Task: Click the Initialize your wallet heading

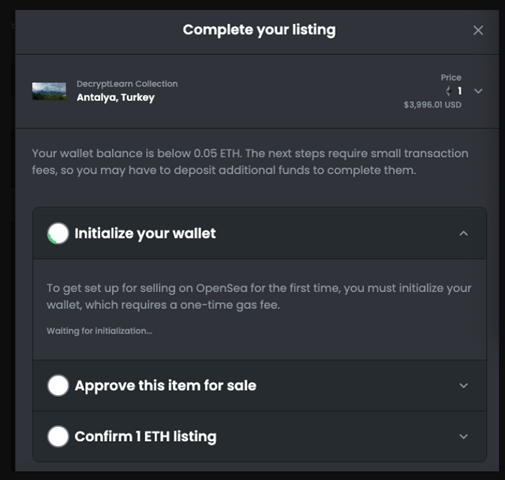Action: click(x=145, y=233)
